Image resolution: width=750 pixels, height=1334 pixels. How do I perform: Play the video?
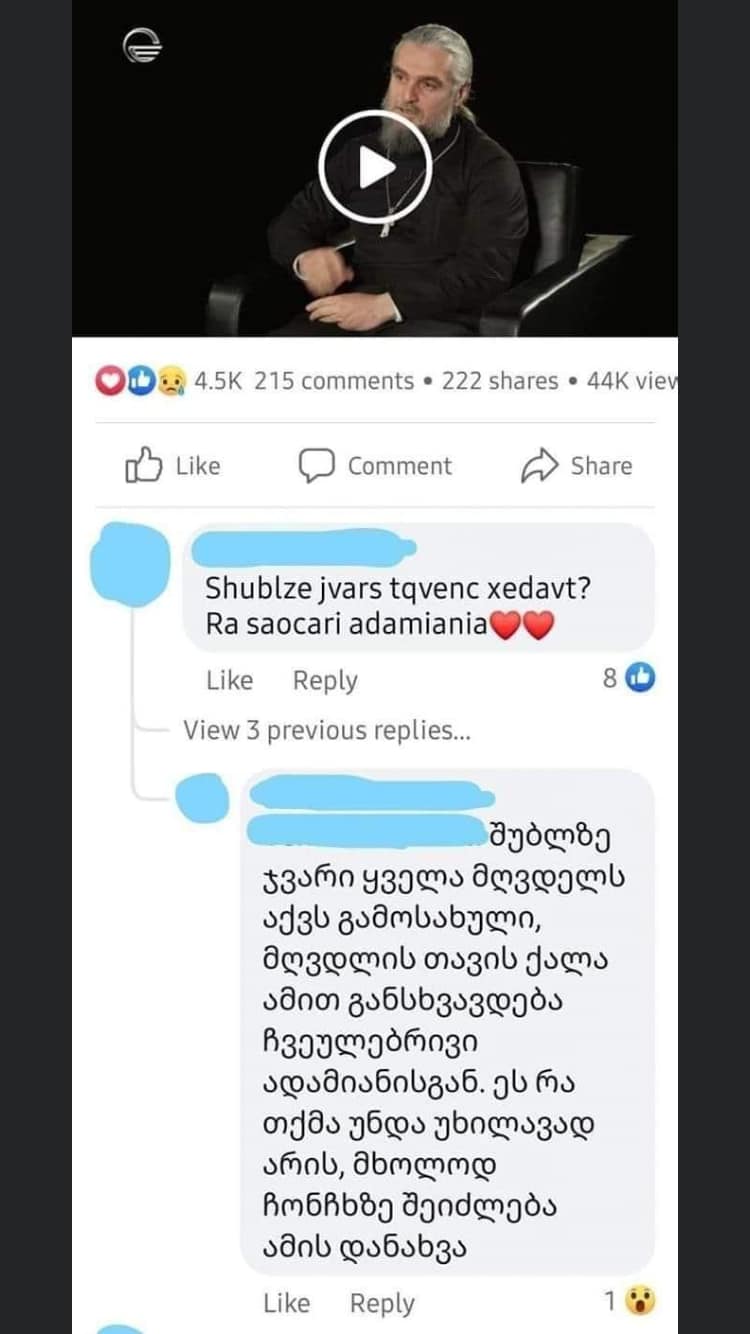pos(375,167)
